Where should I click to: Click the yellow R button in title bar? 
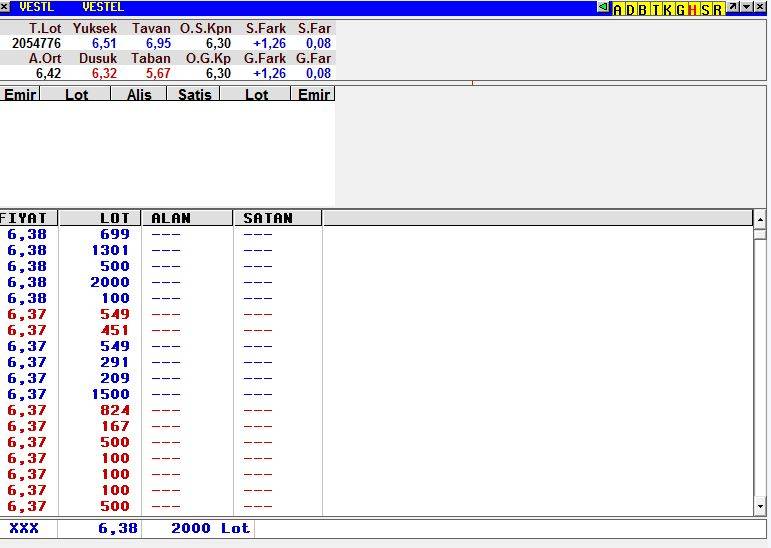click(717, 9)
